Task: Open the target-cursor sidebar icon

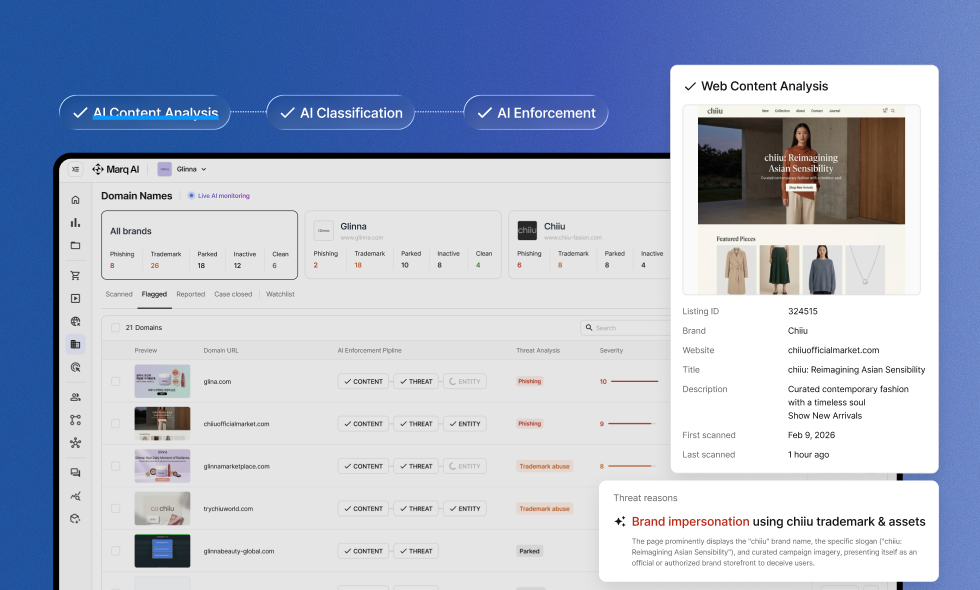Action: (x=76, y=368)
